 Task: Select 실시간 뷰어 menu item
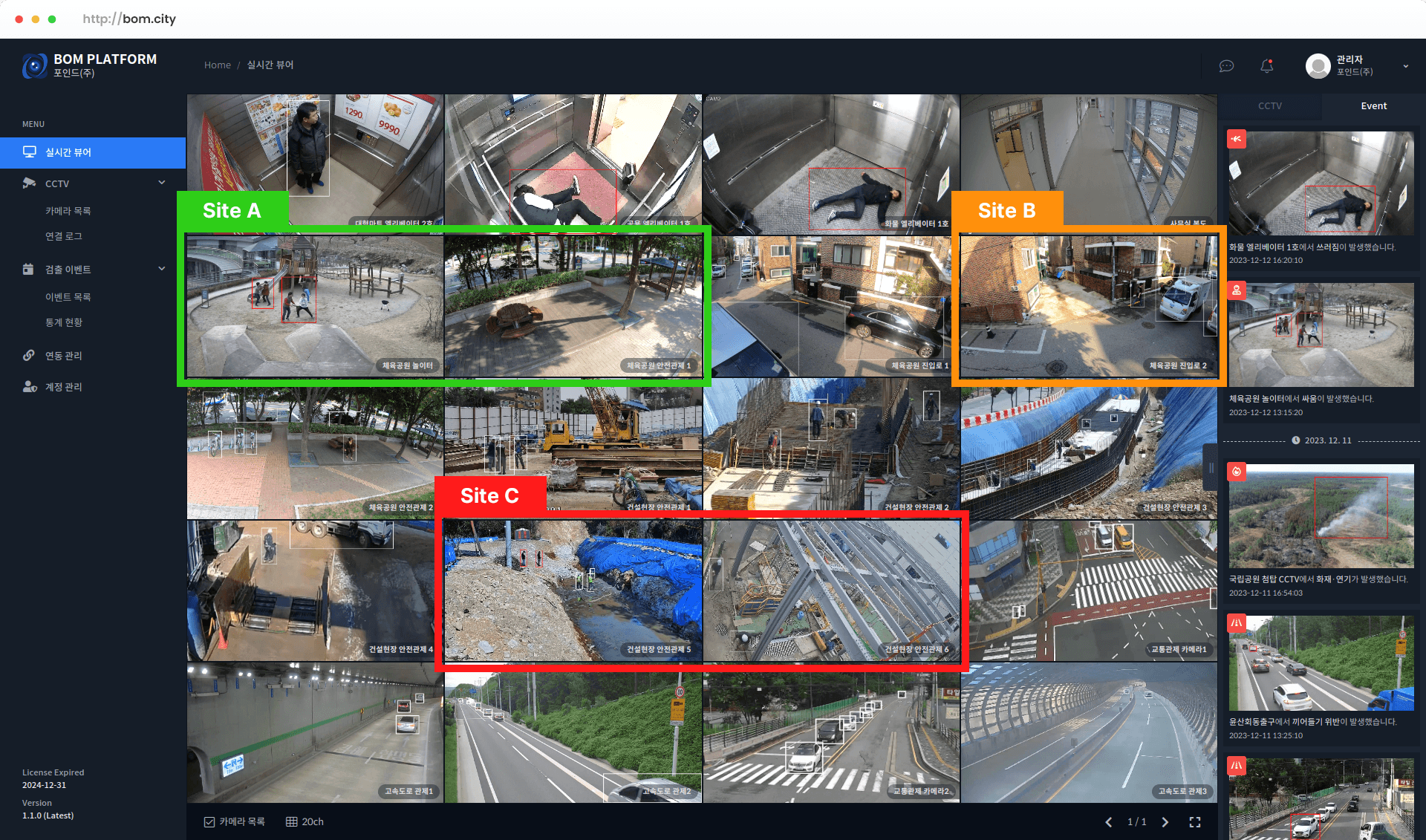click(68, 152)
